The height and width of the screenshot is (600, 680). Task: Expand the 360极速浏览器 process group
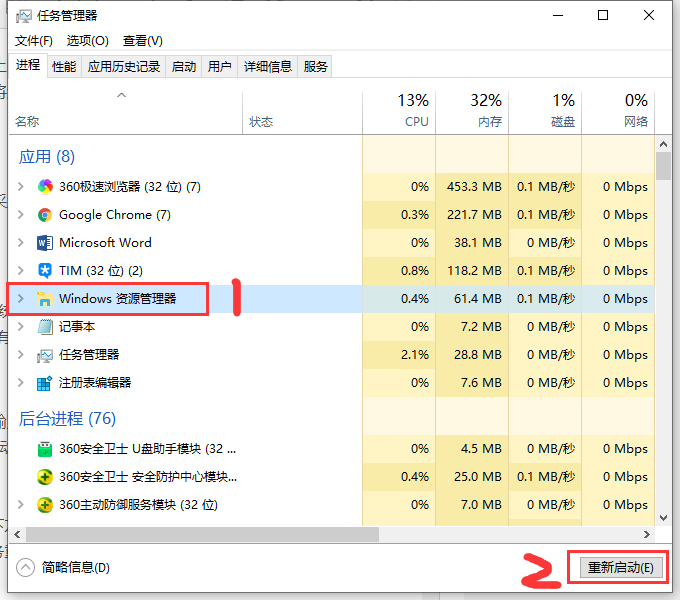pos(20,186)
